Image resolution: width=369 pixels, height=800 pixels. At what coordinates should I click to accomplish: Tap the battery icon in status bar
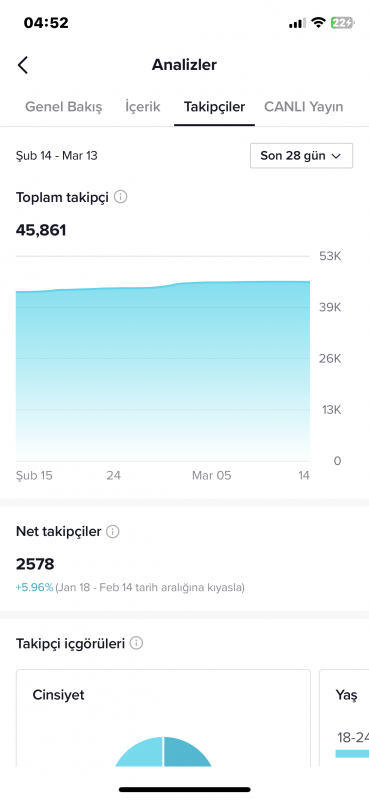click(342, 23)
